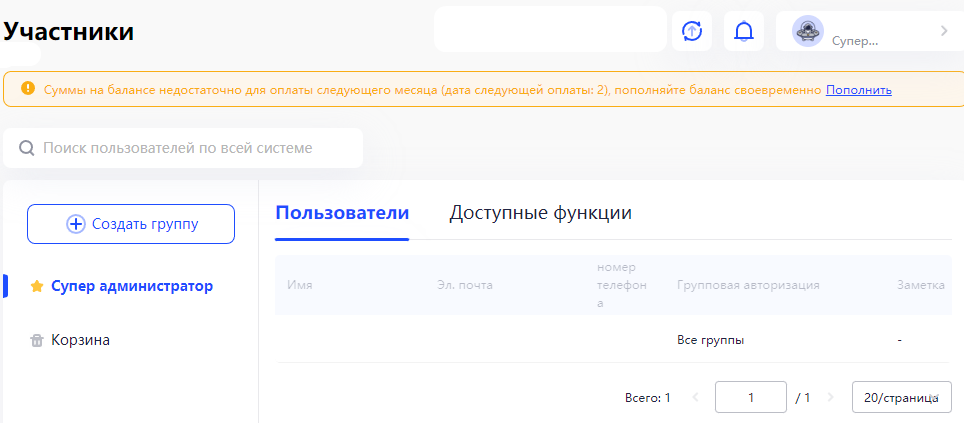
Task: Switch to the Доступные функции tab
Action: pyautogui.click(x=540, y=213)
